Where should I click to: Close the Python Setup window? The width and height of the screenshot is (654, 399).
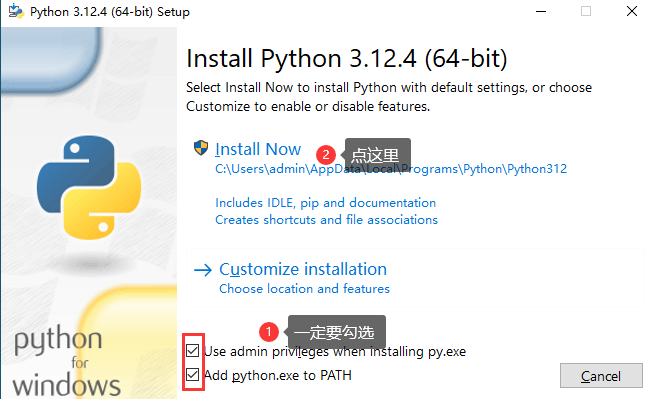coord(632,11)
